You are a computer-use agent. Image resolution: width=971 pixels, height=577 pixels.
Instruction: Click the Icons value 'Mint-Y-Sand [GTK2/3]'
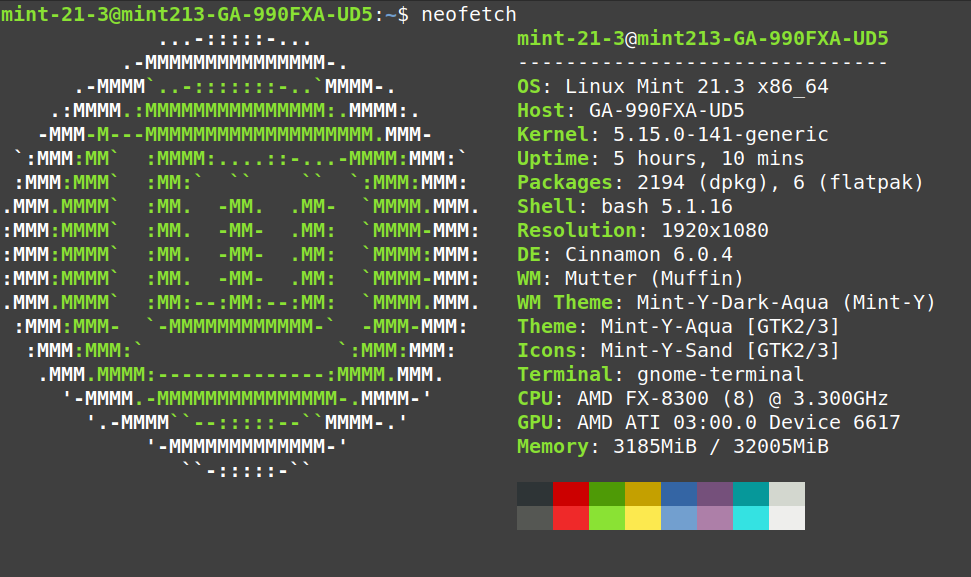(720, 350)
